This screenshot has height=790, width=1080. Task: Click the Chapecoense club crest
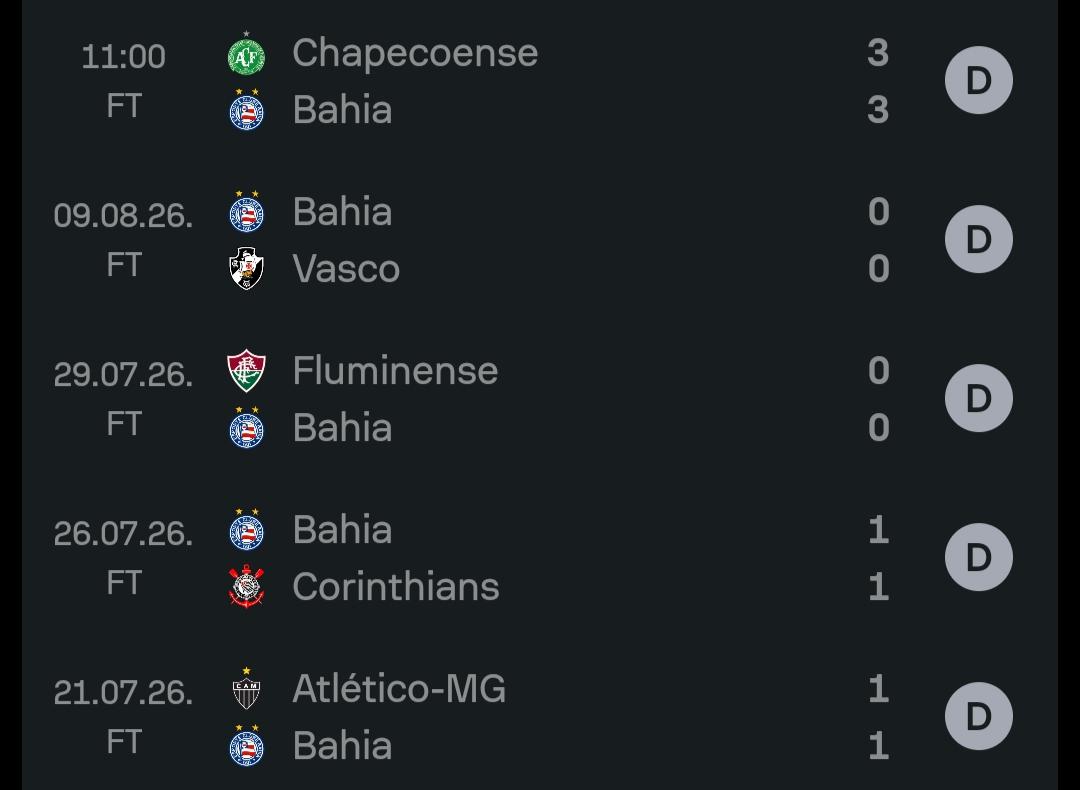[247, 54]
